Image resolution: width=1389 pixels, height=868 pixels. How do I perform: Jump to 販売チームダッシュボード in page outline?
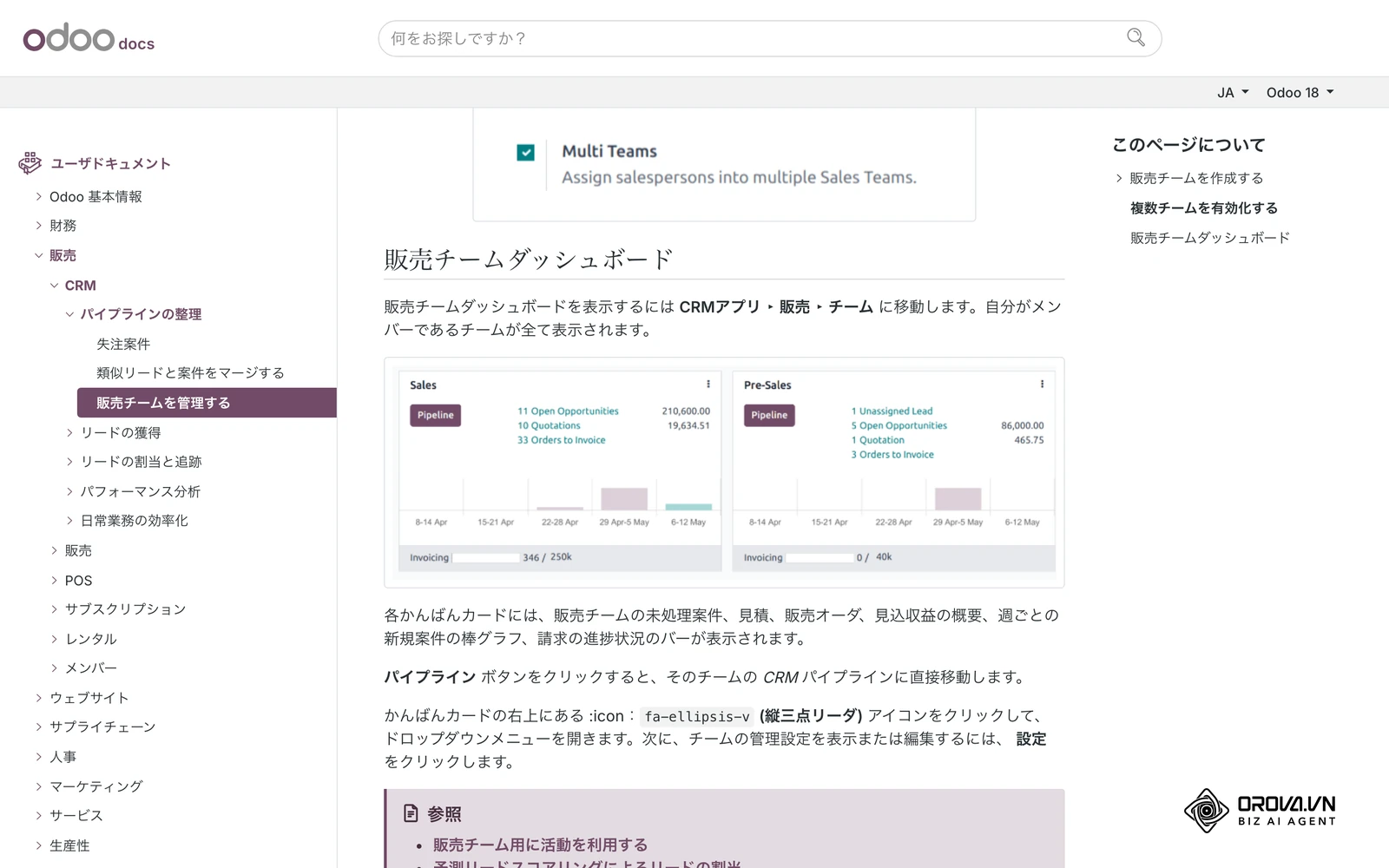coord(1209,238)
